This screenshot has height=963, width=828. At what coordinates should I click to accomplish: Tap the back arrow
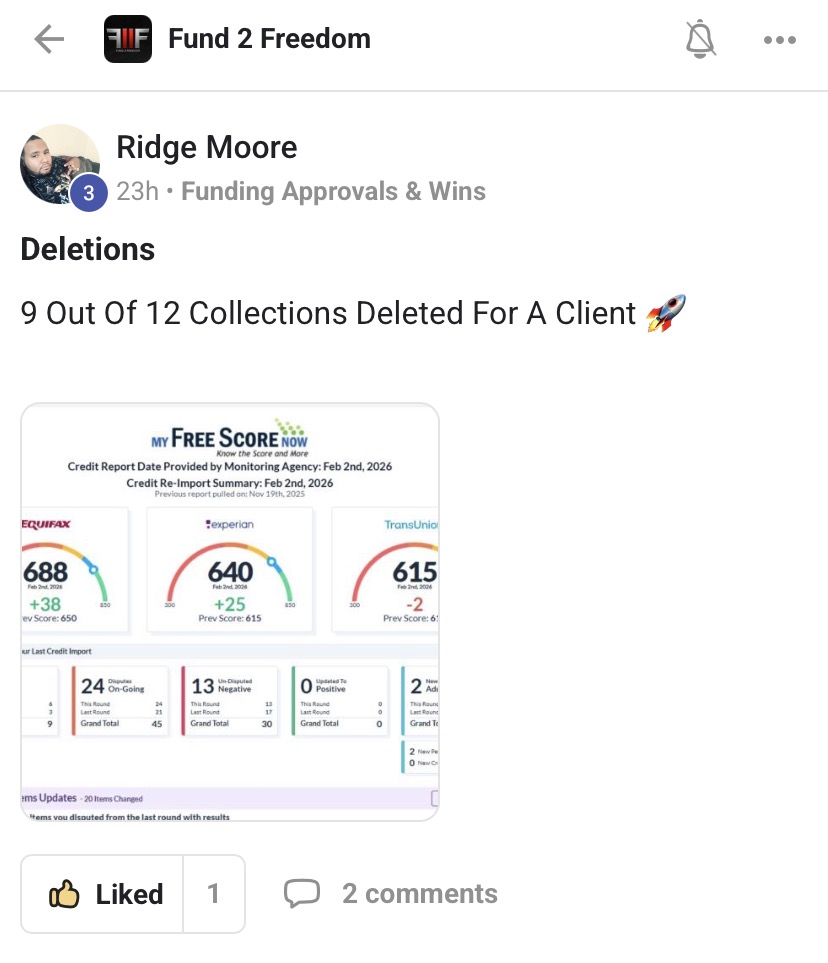(x=48, y=40)
